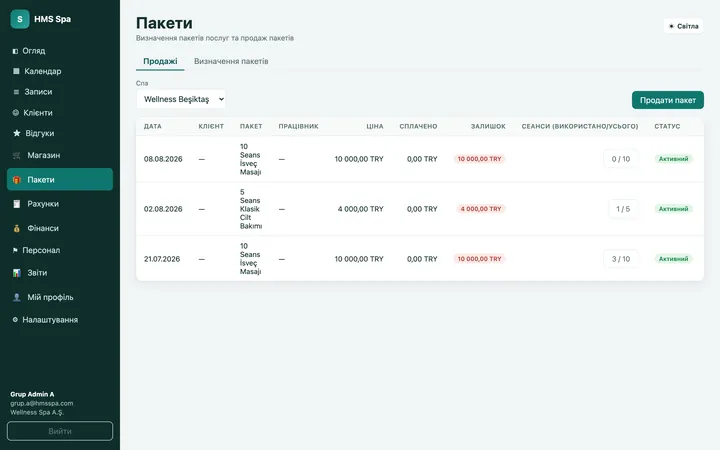Click the ПРАЦІВНИК column header

click(298, 126)
